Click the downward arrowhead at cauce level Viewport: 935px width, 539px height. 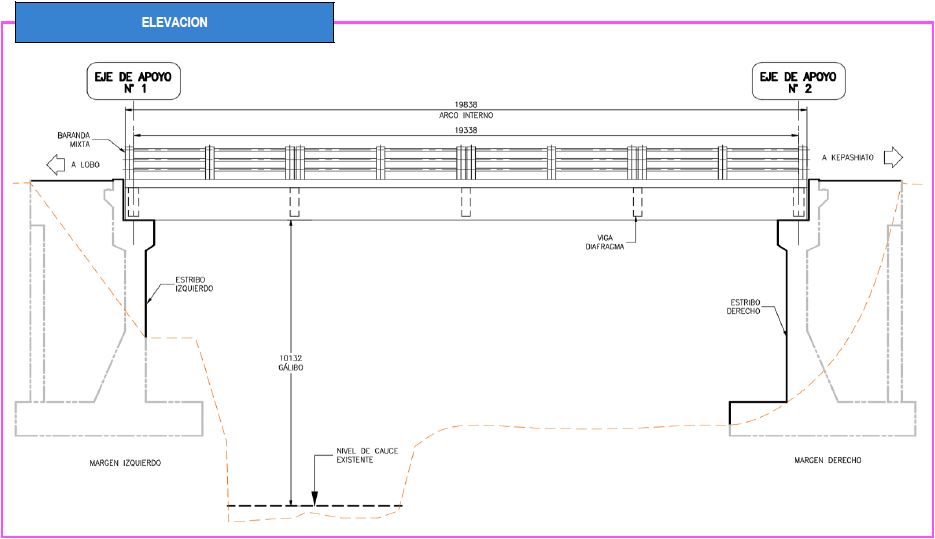(315, 499)
